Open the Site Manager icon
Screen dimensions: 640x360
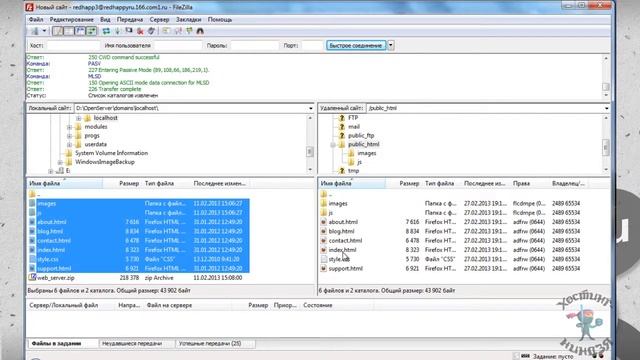(35, 31)
